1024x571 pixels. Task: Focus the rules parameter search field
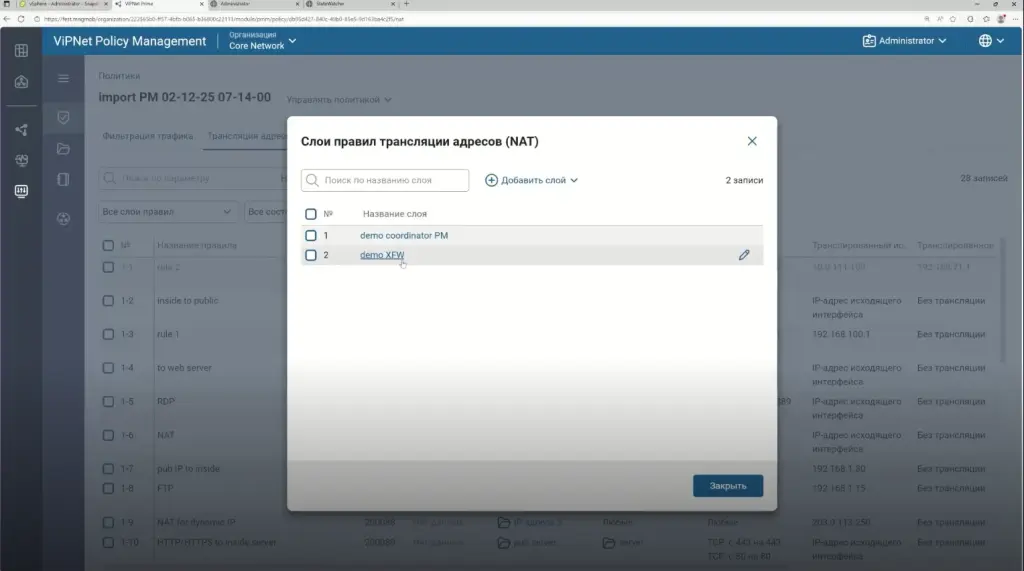pos(192,178)
